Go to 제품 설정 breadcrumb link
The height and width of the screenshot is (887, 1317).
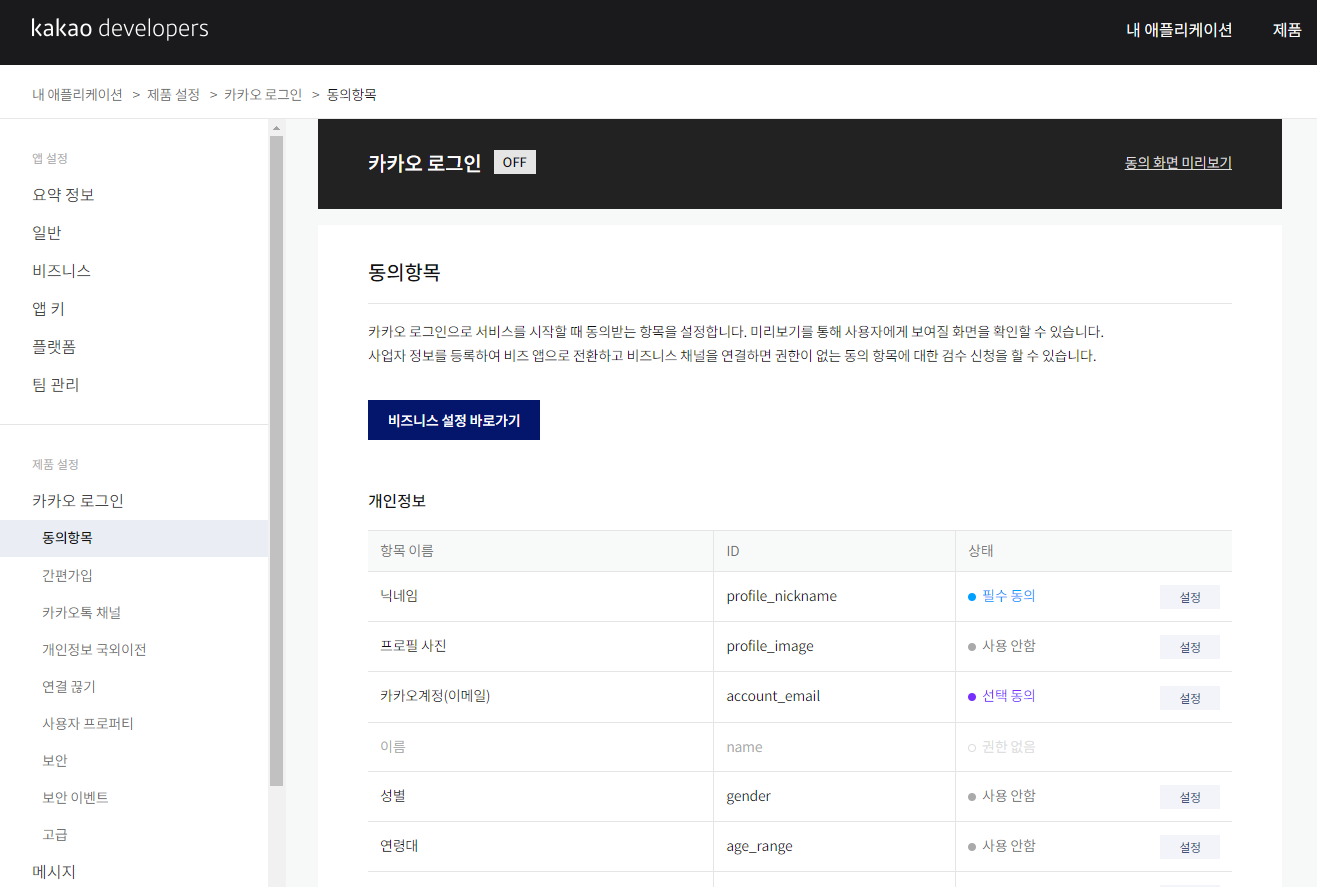pyautogui.click(x=173, y=94)
